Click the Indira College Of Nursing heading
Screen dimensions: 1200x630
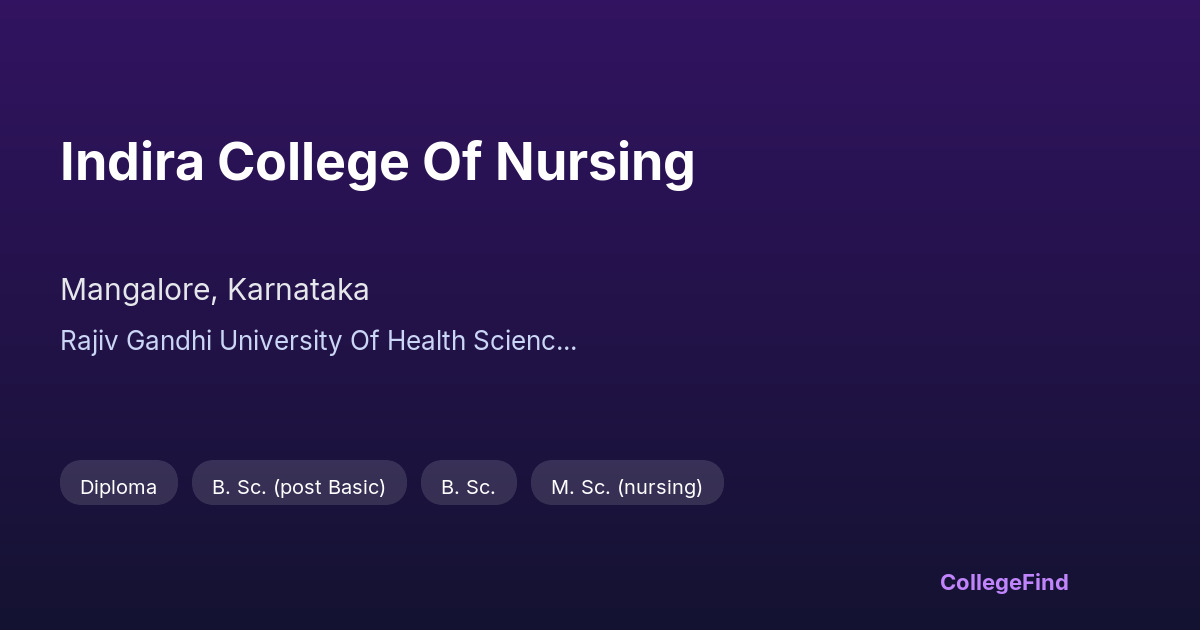click(377, 162)
